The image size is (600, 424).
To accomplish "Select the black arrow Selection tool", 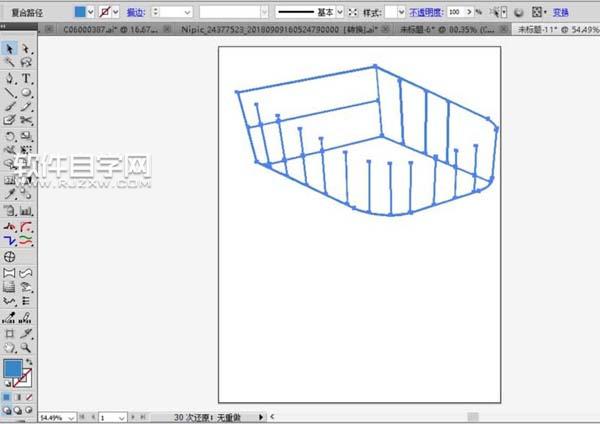I will [9, 48].
